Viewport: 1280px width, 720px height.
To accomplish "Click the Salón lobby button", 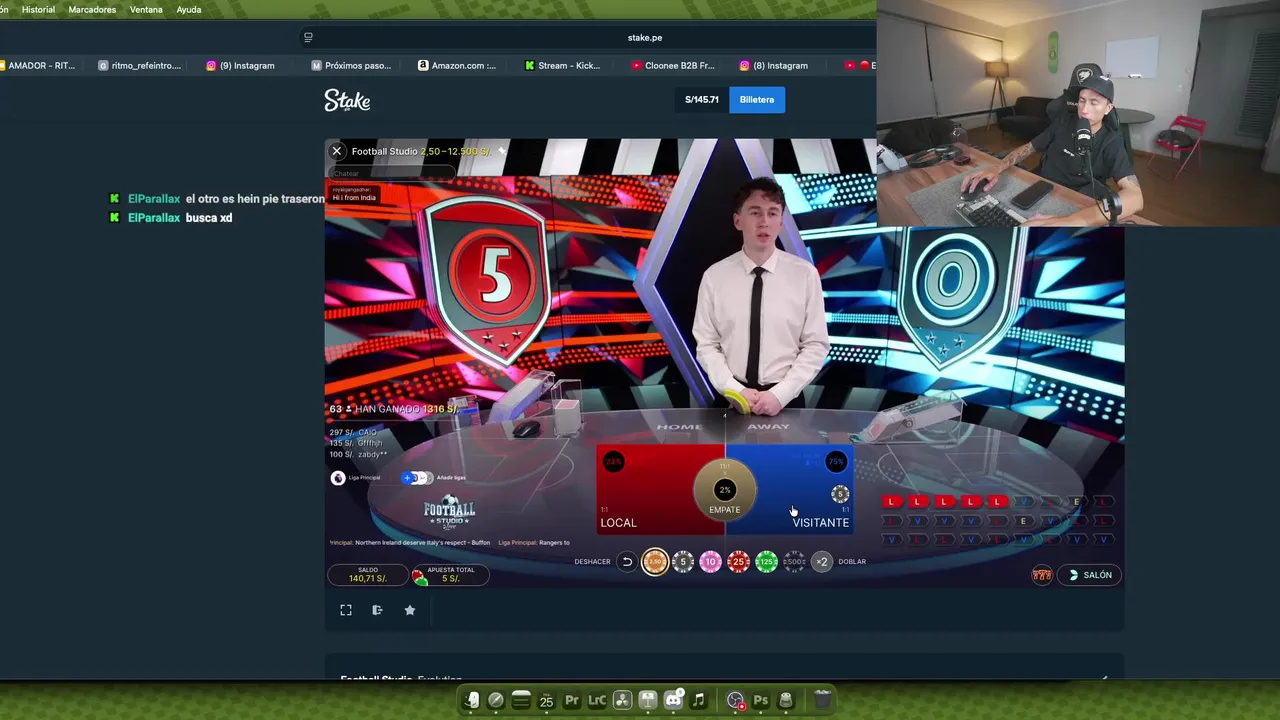I will pyautogui.click(x=1090, y=575).
